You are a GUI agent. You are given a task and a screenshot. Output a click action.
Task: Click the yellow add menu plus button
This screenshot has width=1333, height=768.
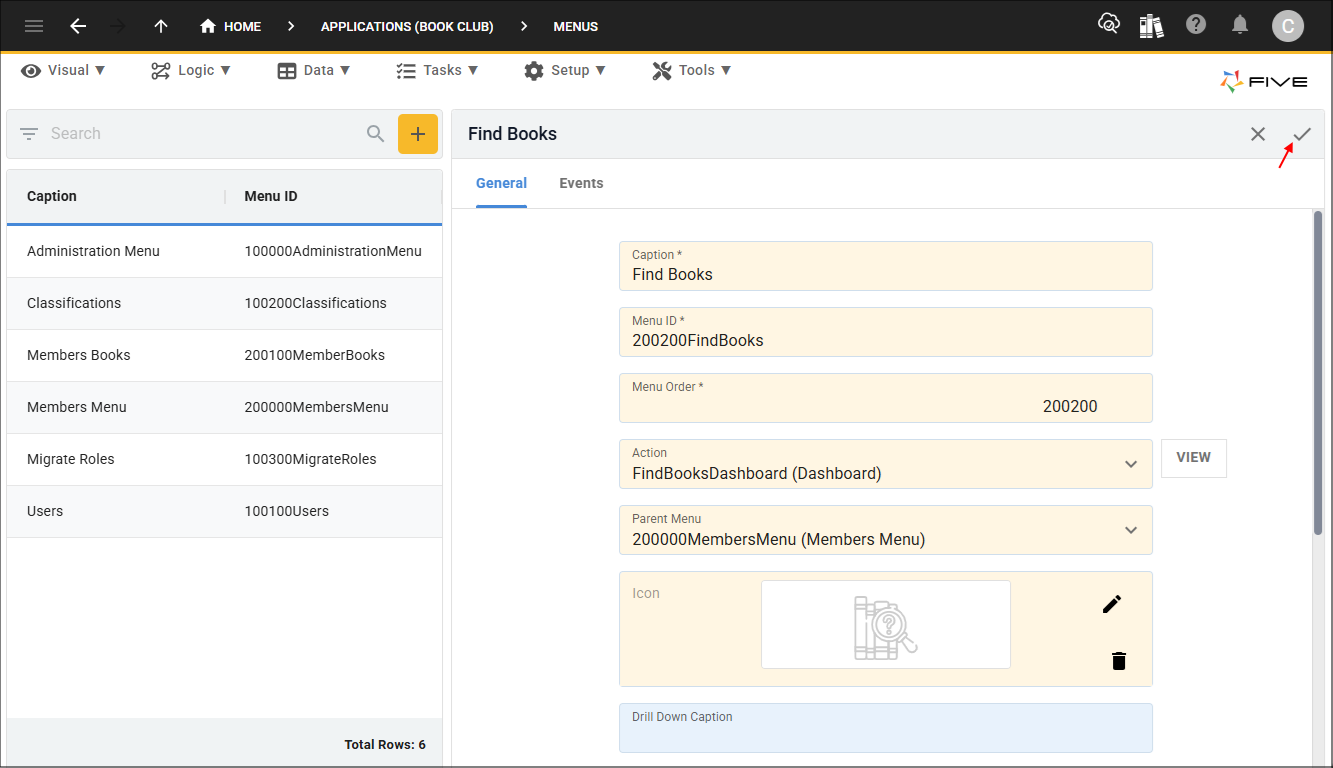418,134
